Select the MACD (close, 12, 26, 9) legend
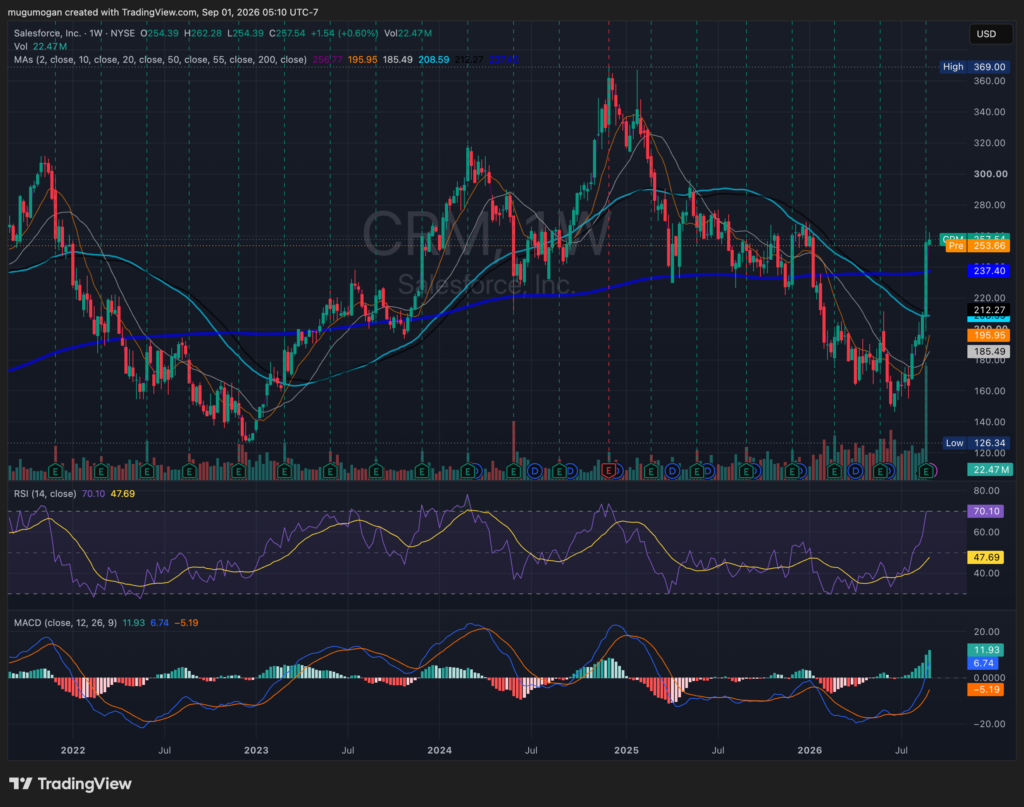 coord(65,623)
